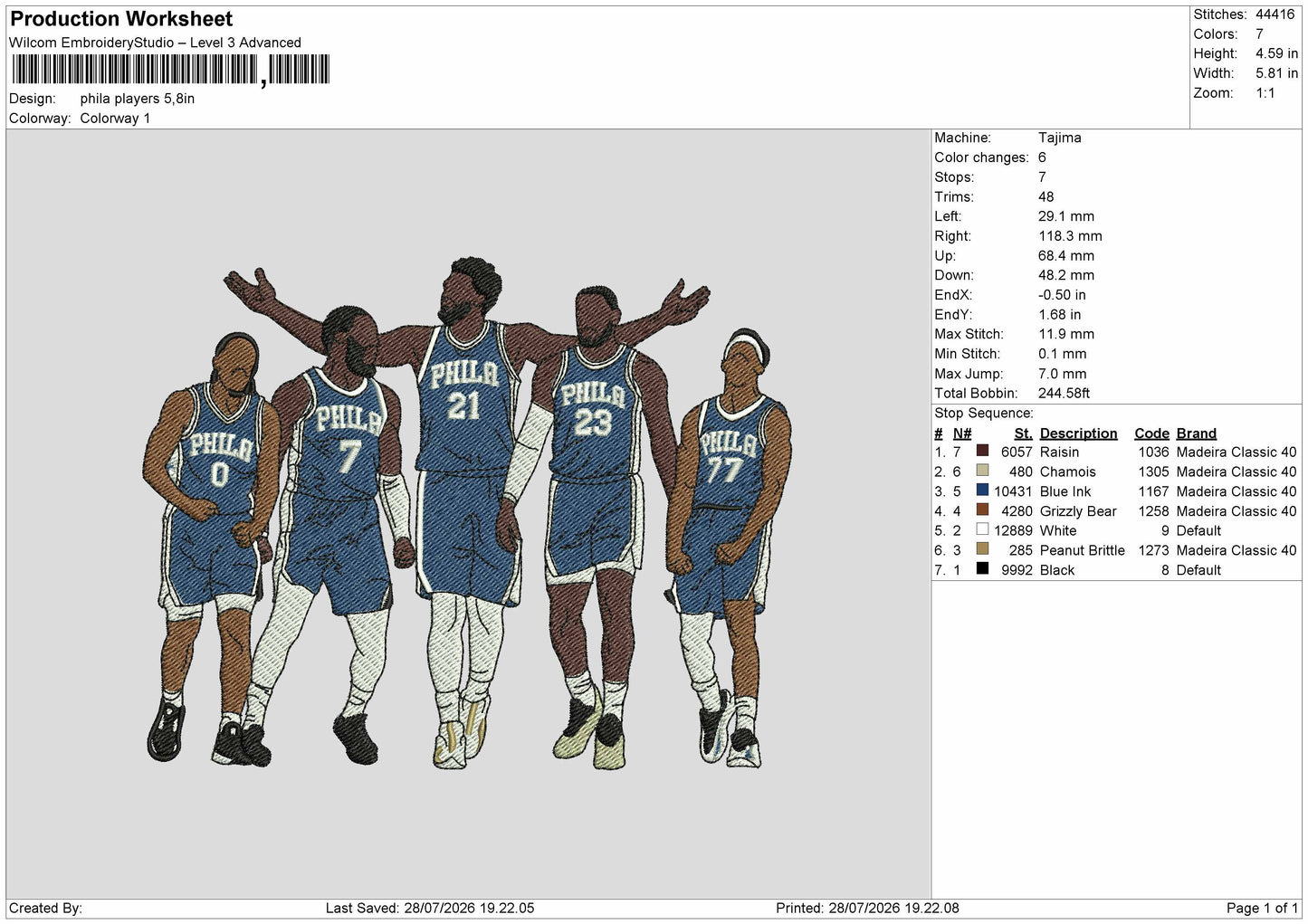Click the EndX value -0.50 in
1308x924 pixels.
tap(1062, 295)
